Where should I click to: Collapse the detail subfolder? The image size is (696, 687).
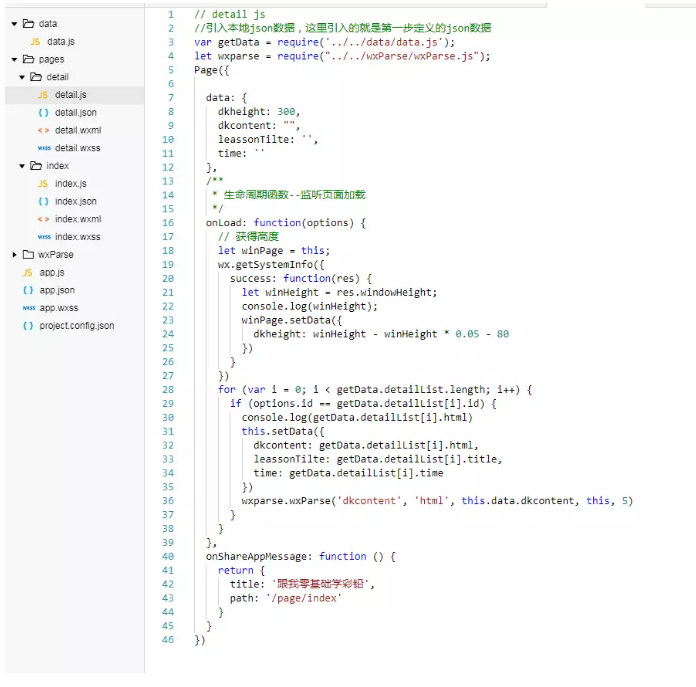point(22,77)
